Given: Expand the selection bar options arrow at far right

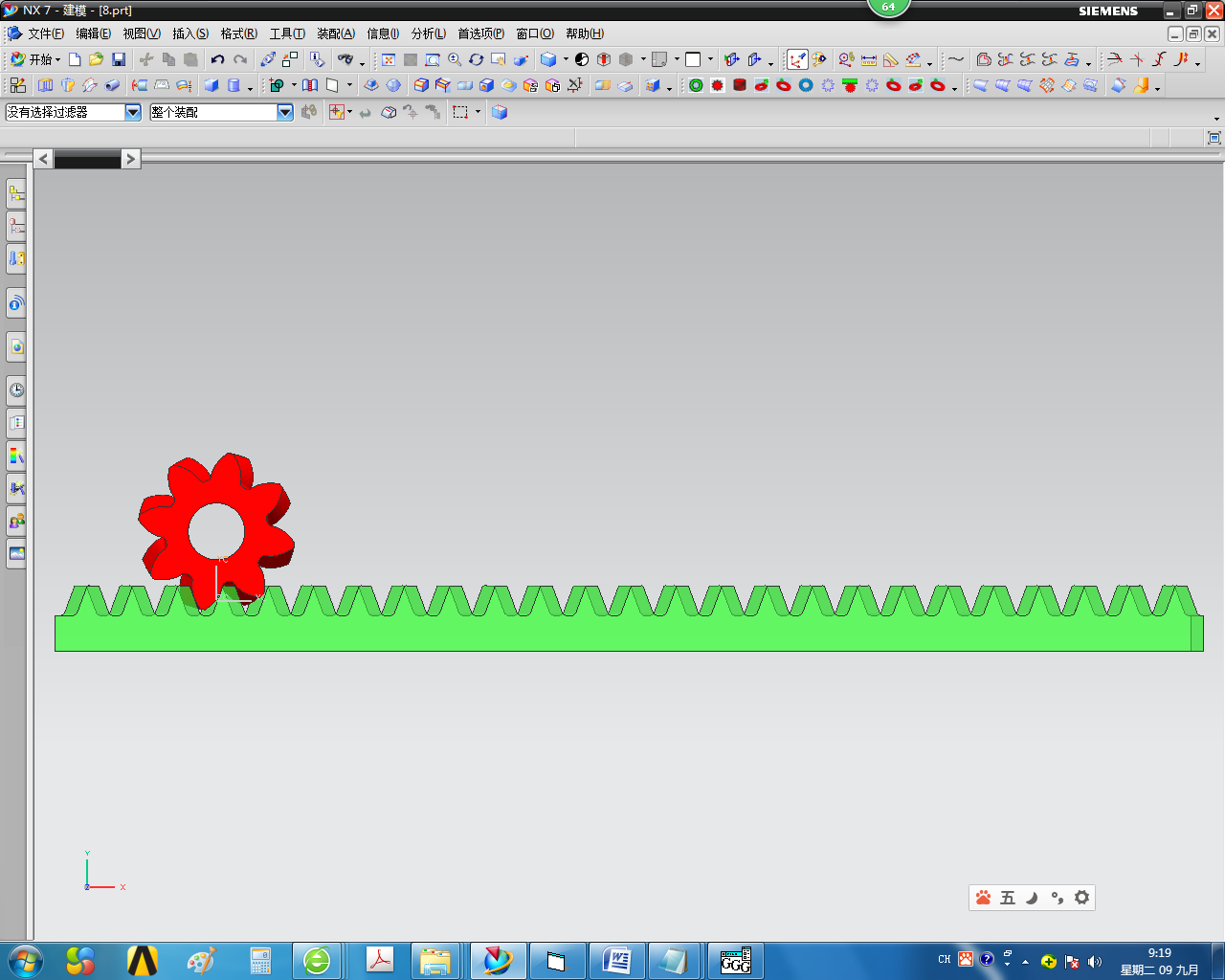Looking at the screenshot, I should coord(1216,119).
